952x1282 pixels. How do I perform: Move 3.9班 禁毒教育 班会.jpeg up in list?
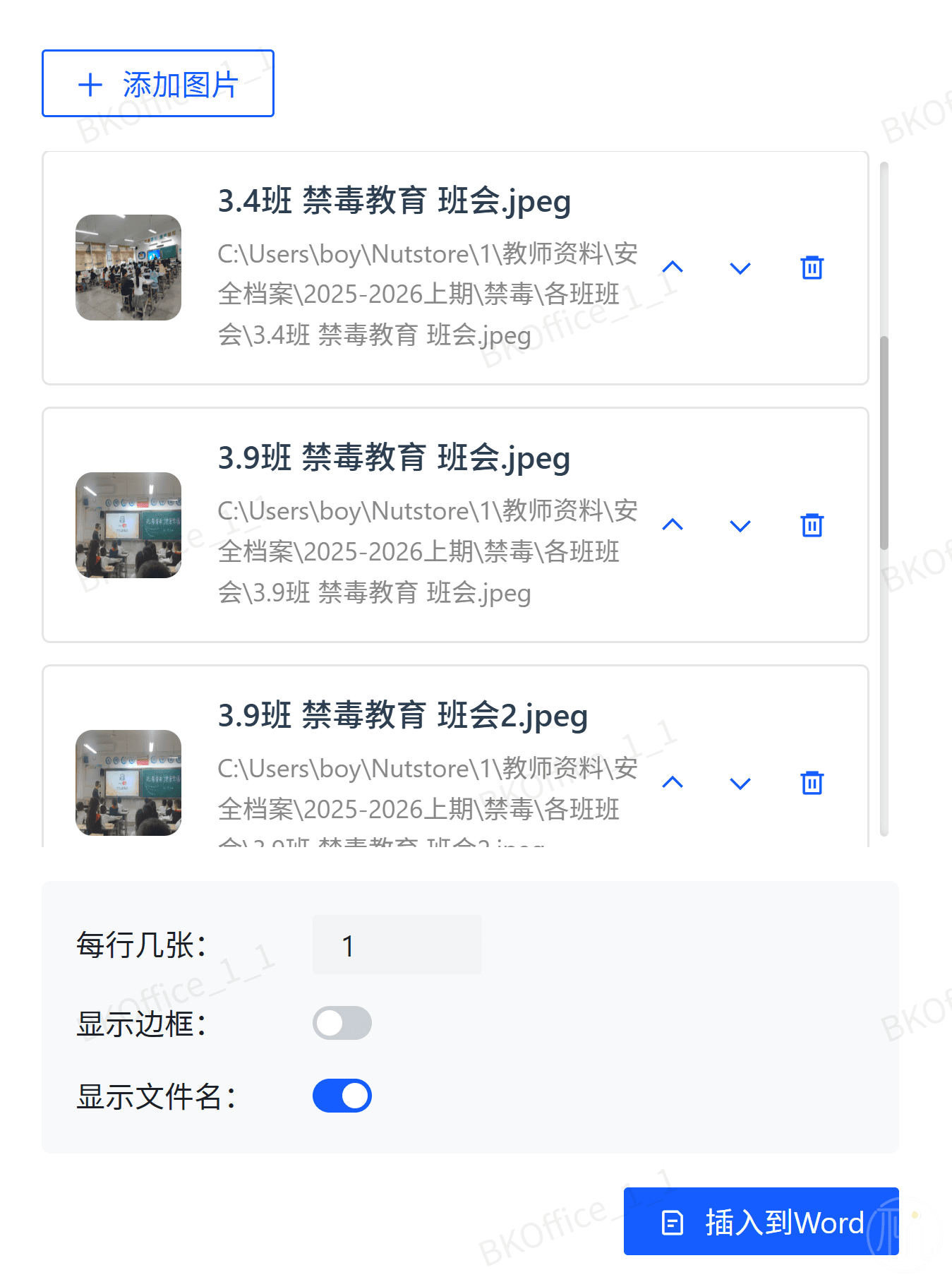[x=673, y=525]
